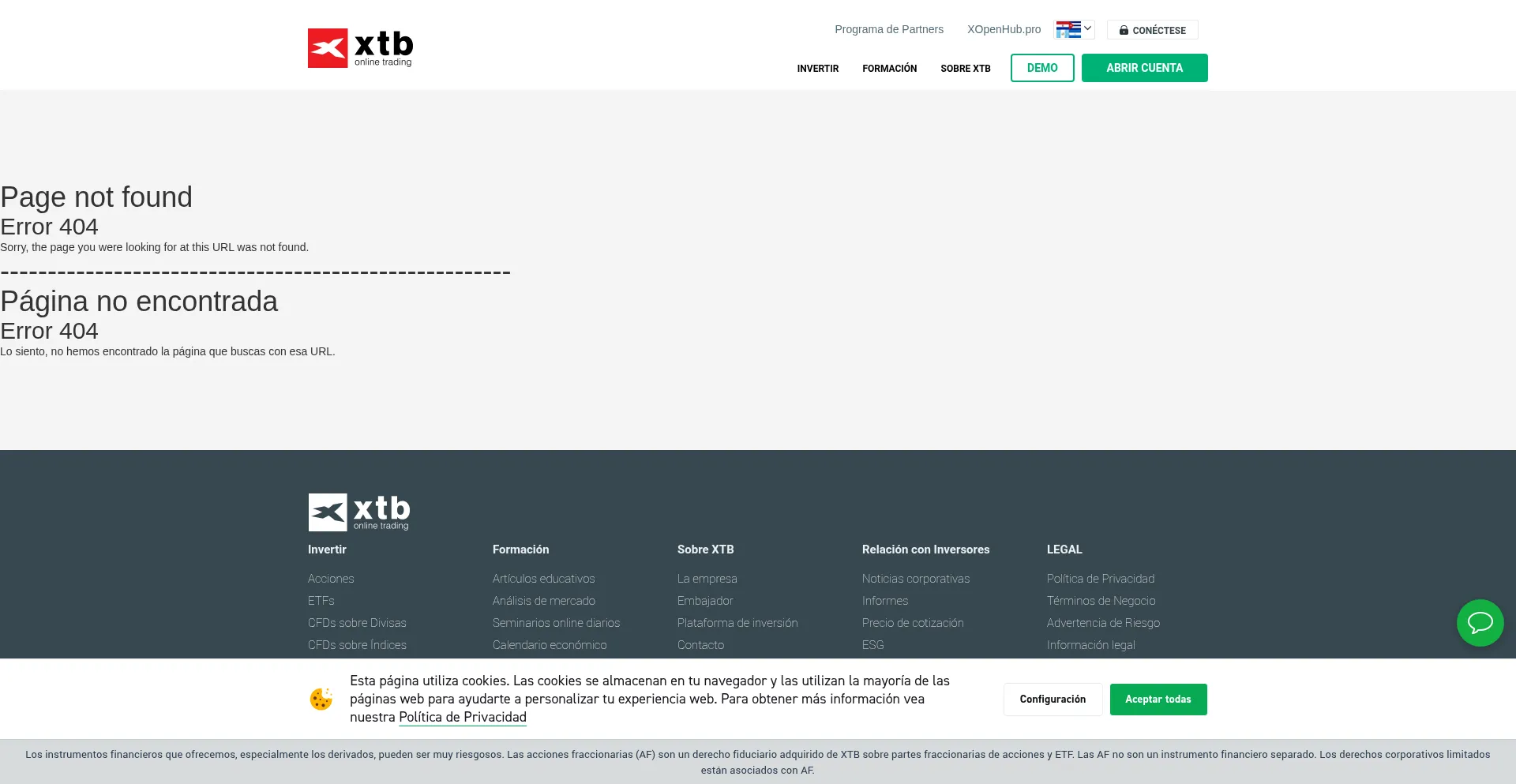Follow the Política de Privacidad cookie link

(462, 718)
